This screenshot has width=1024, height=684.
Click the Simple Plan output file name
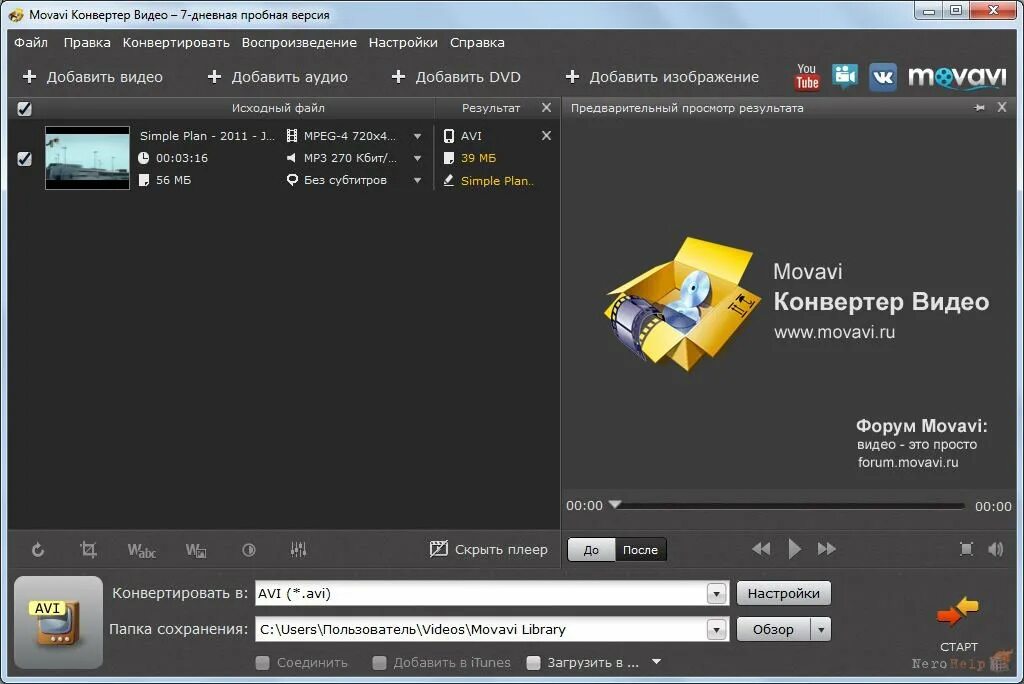497,181
